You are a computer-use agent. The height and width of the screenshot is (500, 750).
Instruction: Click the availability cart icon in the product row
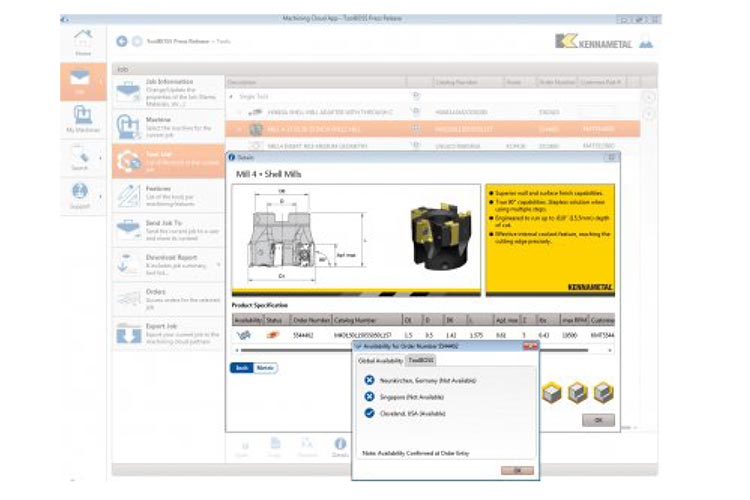[x=244, y=335]
